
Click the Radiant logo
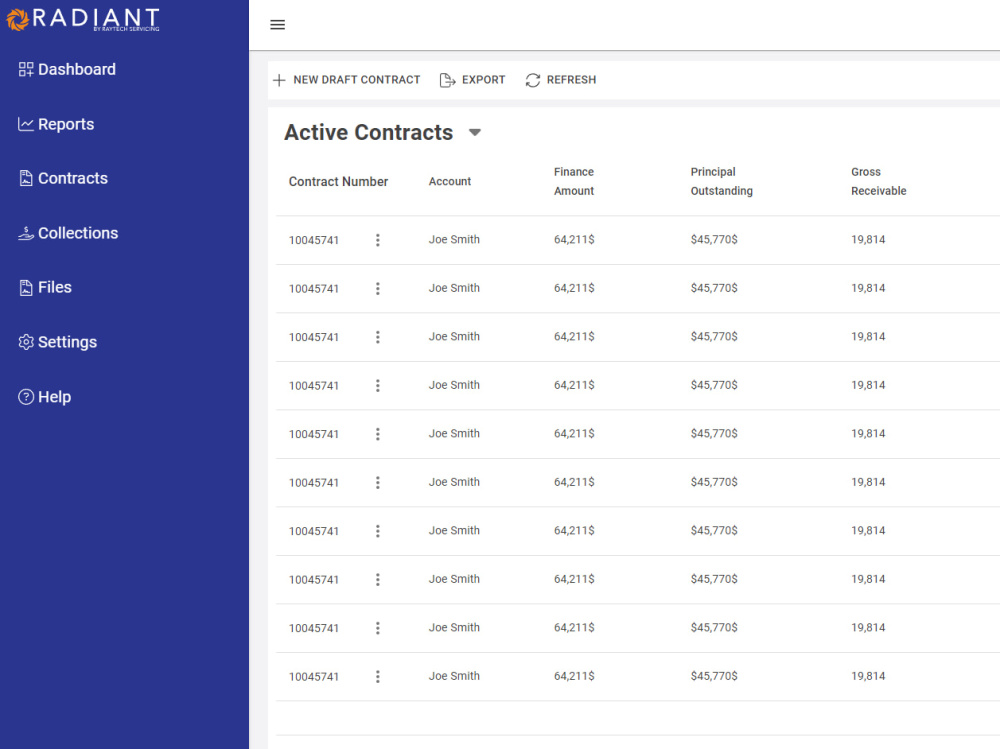[x=83, y=19]
